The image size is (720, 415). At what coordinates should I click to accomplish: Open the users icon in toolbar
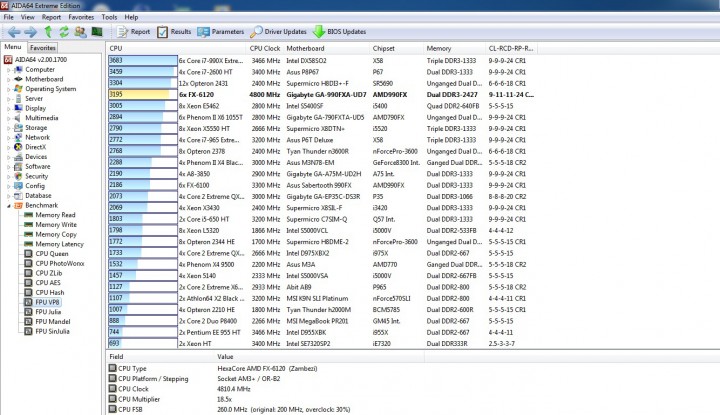click(80, 32)
